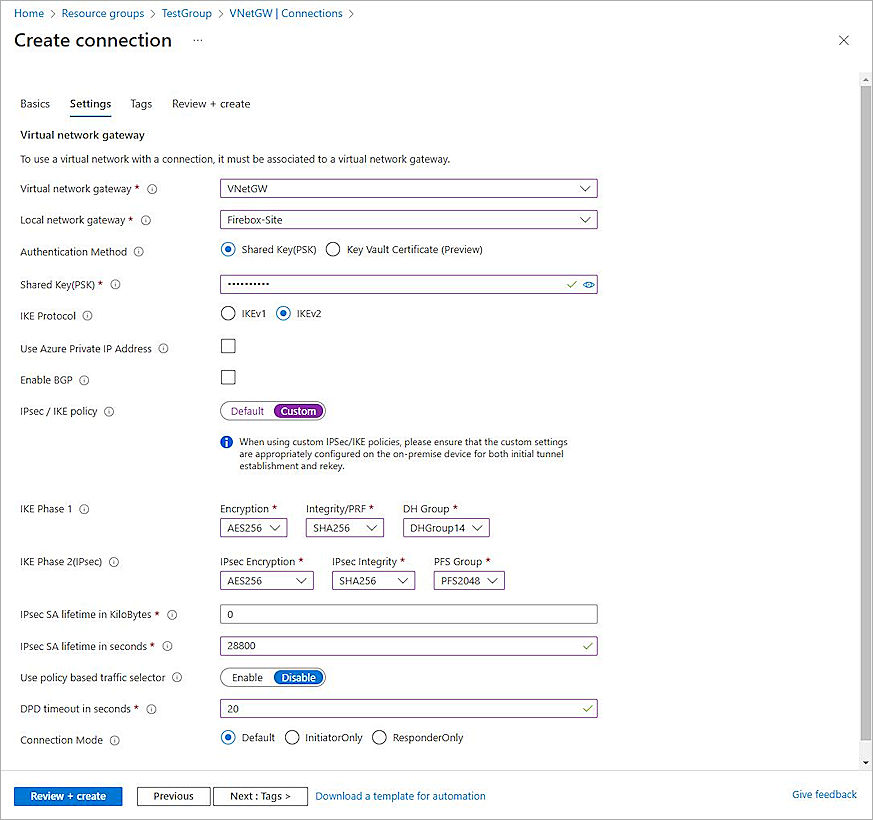Select the IKEv1 radio button
This screenshot has width=873, height=820.
tap(228, 313)
